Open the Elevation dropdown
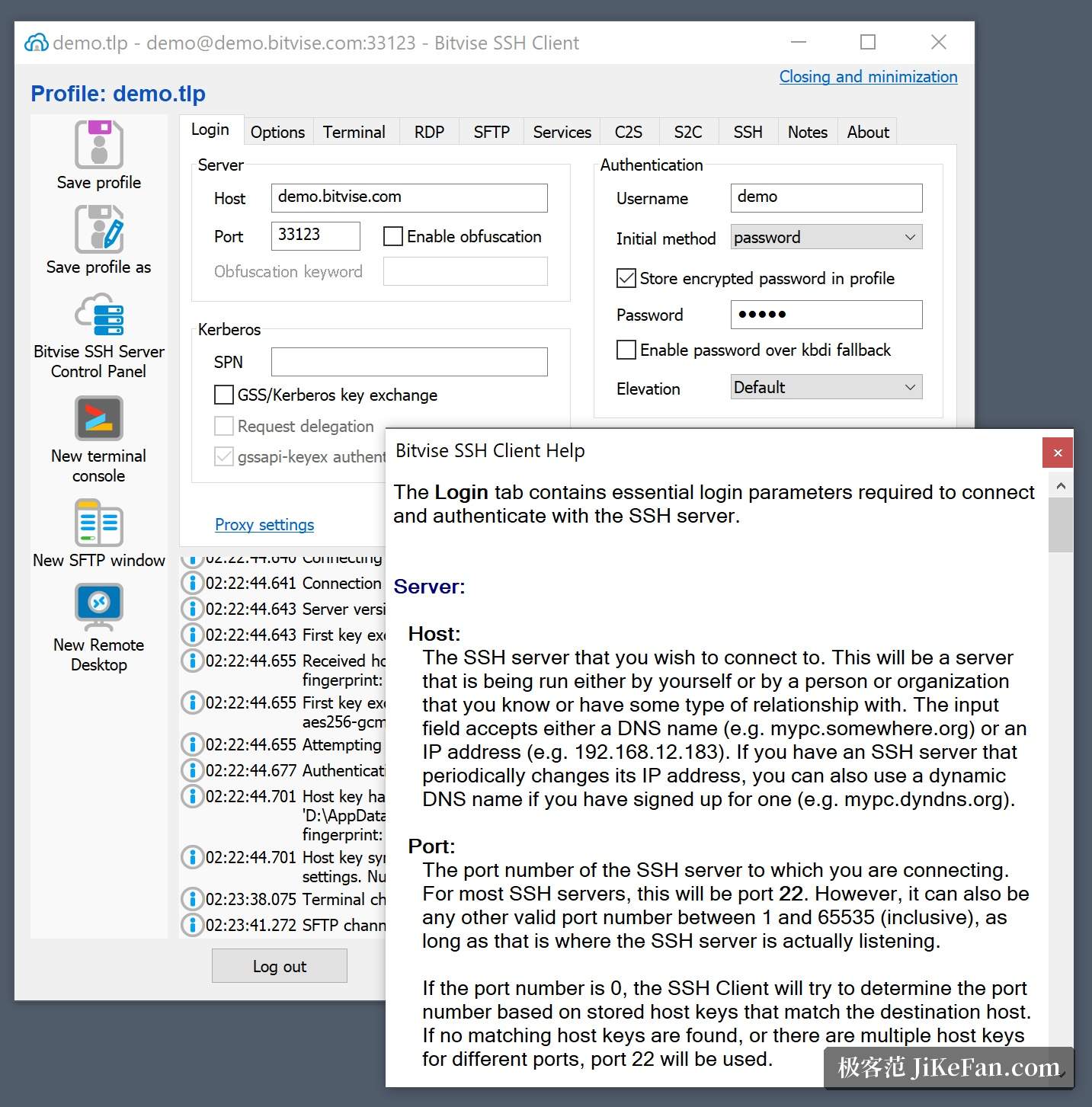Viewport: 1092px width, 1107px height. click(826, 387)
